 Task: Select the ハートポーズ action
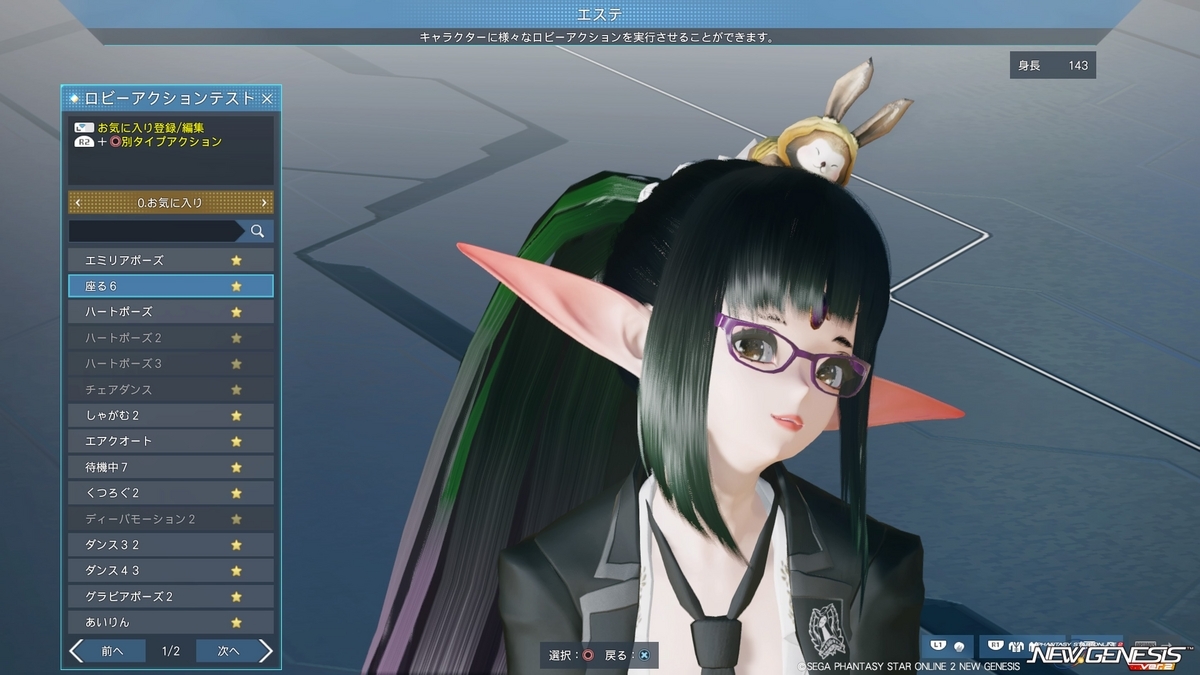[x=171, y=312]
